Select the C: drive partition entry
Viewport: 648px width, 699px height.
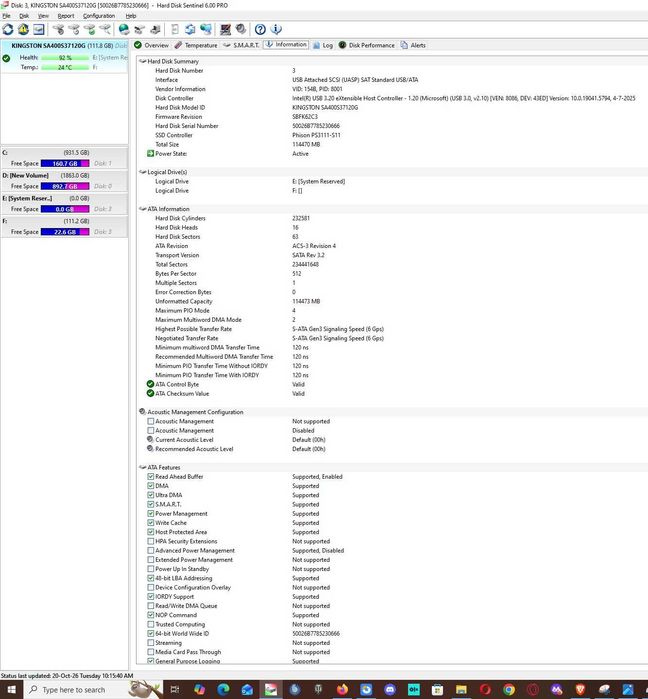65,158
